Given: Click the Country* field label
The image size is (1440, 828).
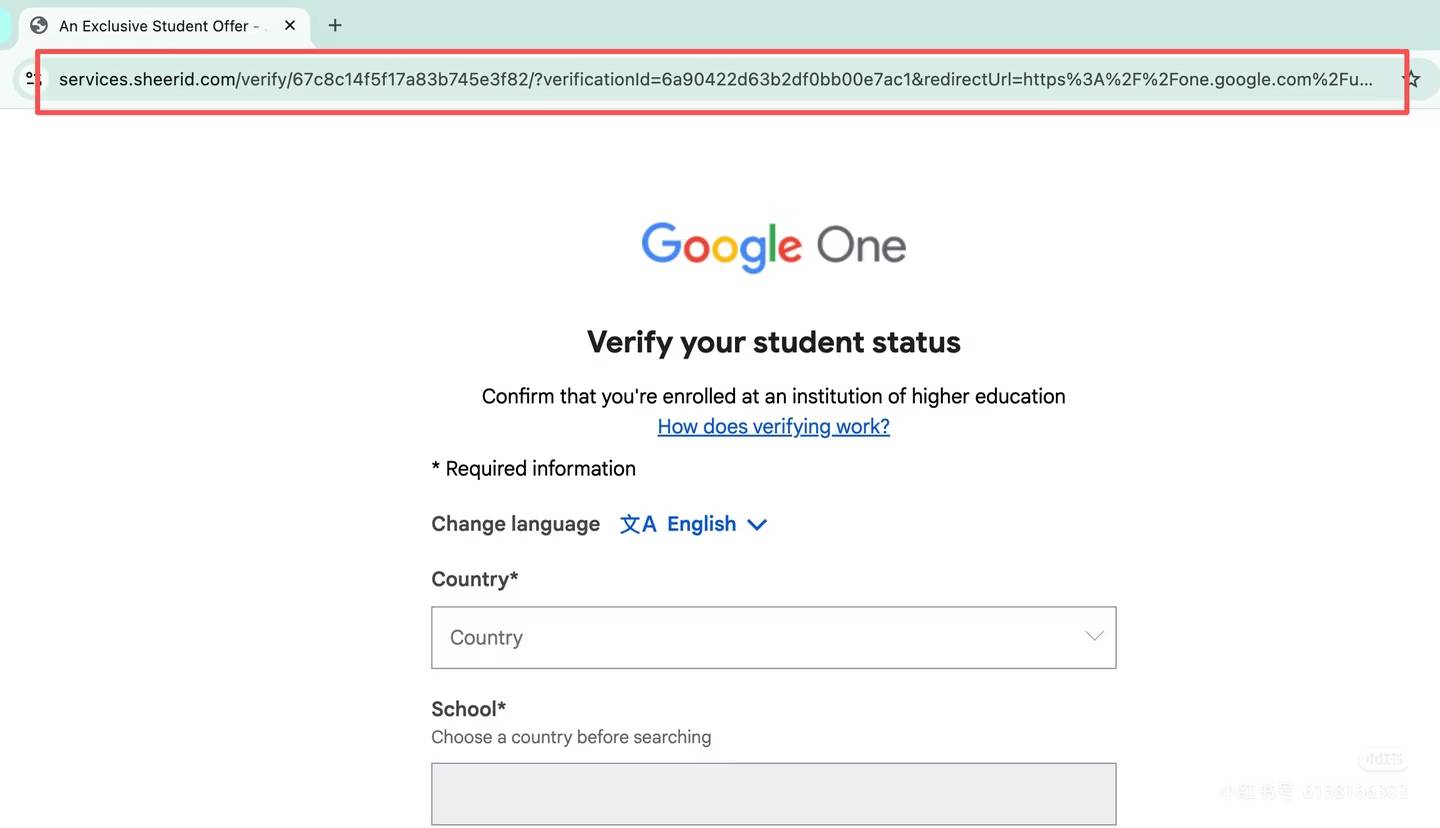Looking at the screenshot, I should pos(475,579).
